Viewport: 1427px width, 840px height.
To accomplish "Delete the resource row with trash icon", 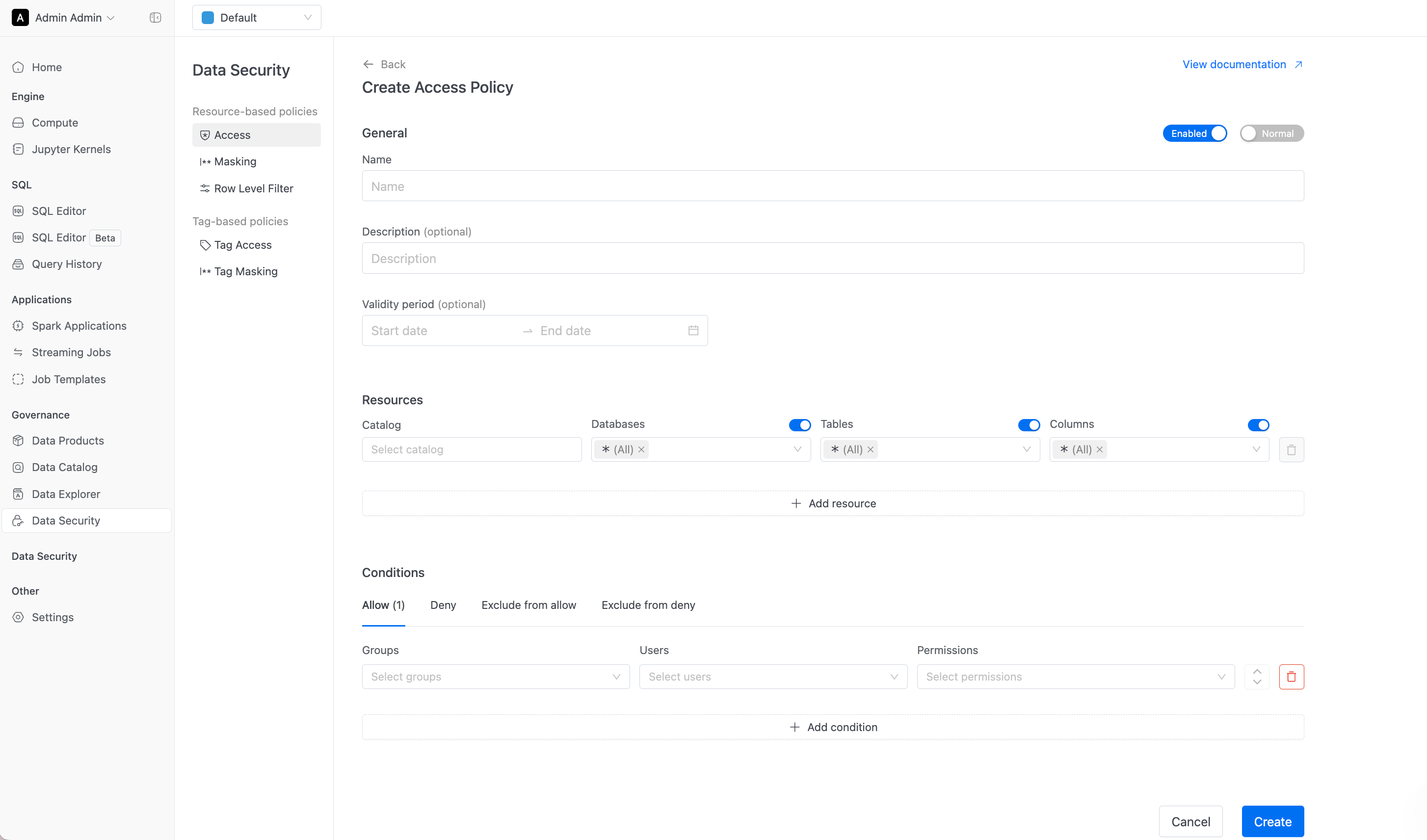I will 1291,450.
